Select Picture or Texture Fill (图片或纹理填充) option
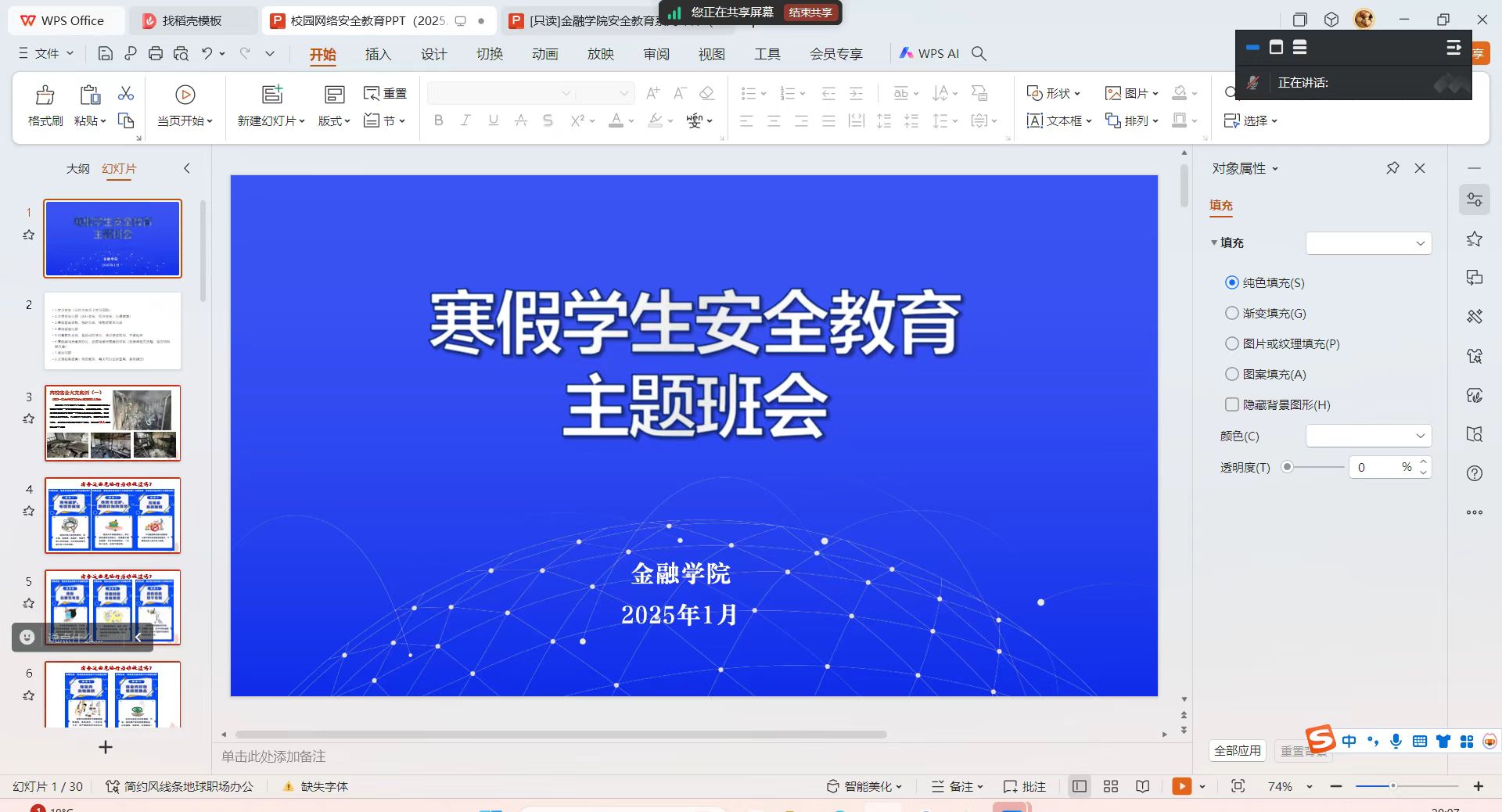 (x=1232, y=343)
